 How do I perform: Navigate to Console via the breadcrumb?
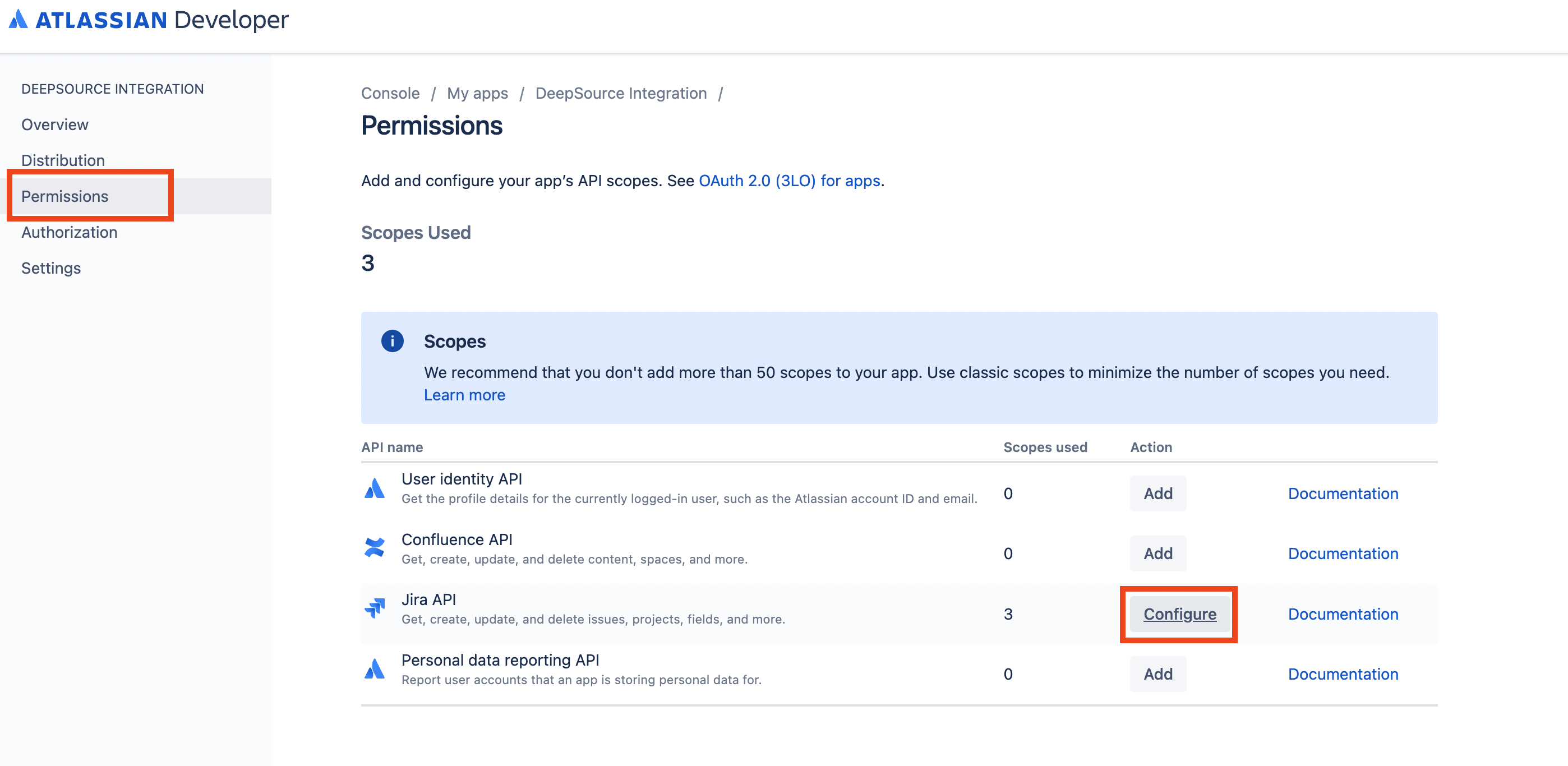(390, 93)
